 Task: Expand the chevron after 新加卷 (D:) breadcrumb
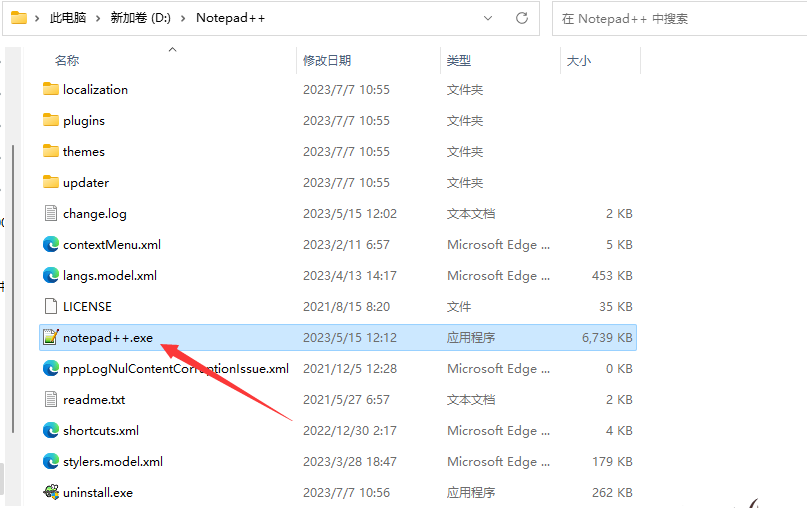[184, 18]
